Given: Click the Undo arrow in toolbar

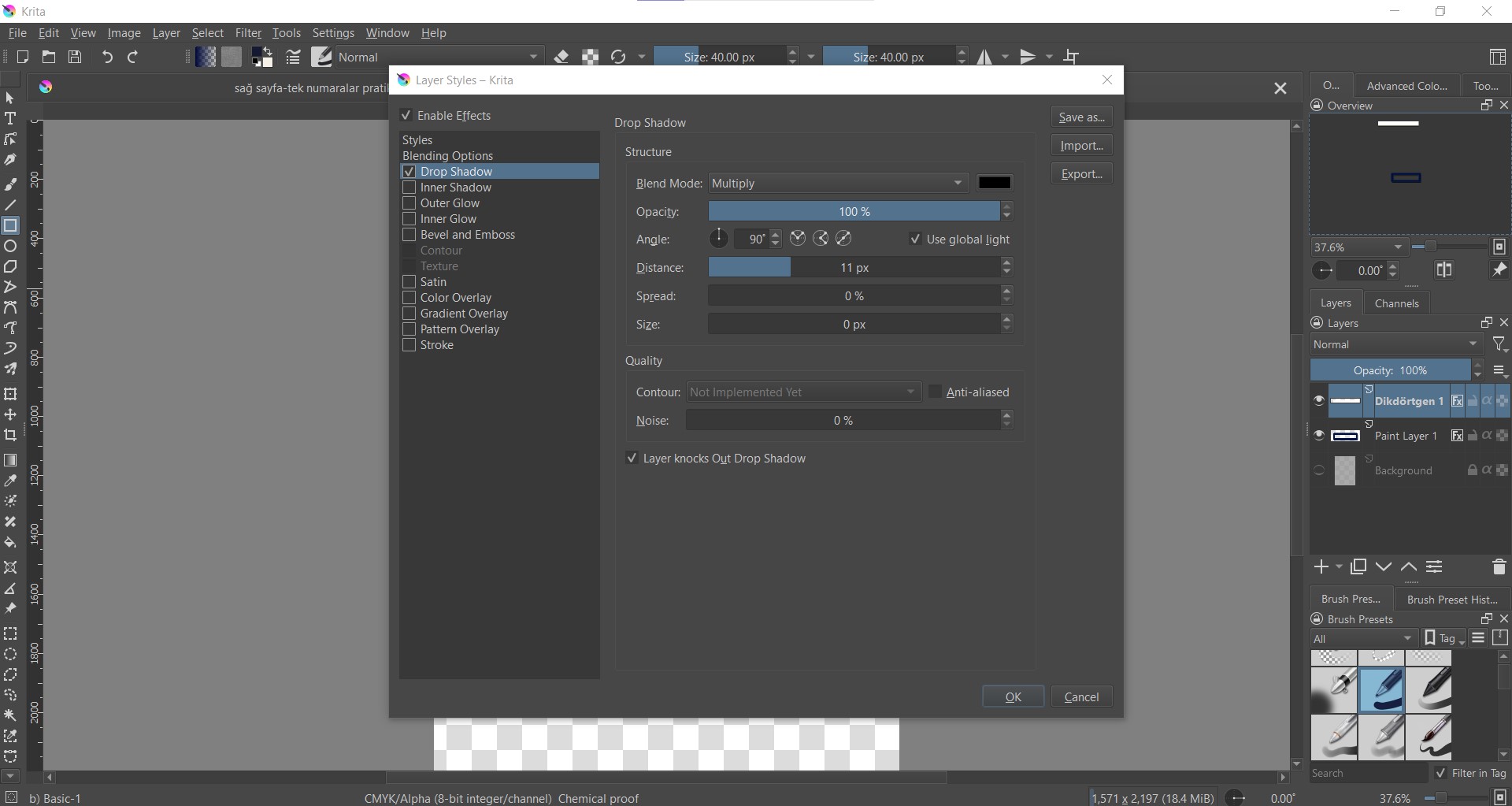Looking at the screenshot, I should (x=107, y=57).
